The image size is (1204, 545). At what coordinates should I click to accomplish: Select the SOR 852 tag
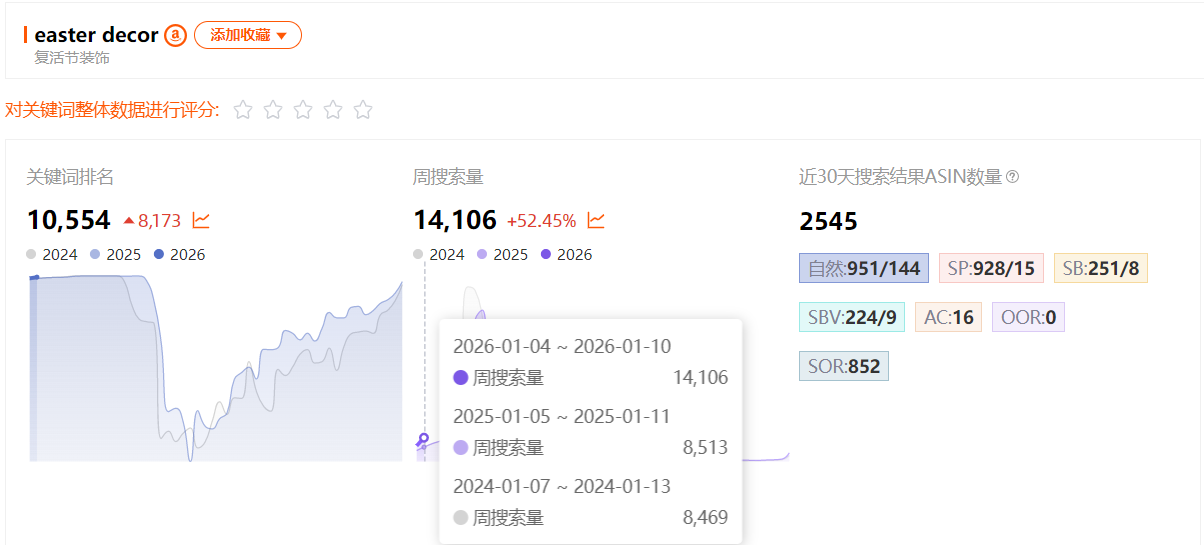844,366
